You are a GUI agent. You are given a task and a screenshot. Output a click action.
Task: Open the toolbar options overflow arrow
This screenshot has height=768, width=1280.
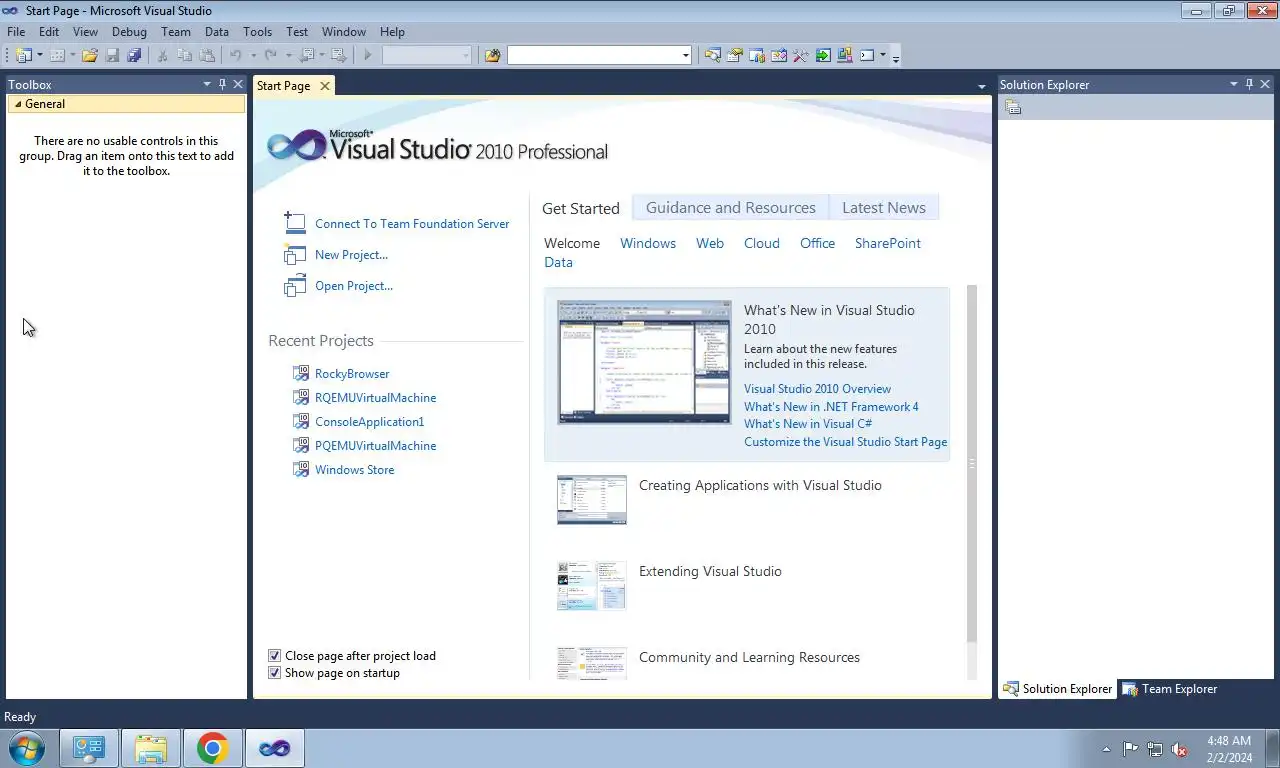tap(895, 56)
